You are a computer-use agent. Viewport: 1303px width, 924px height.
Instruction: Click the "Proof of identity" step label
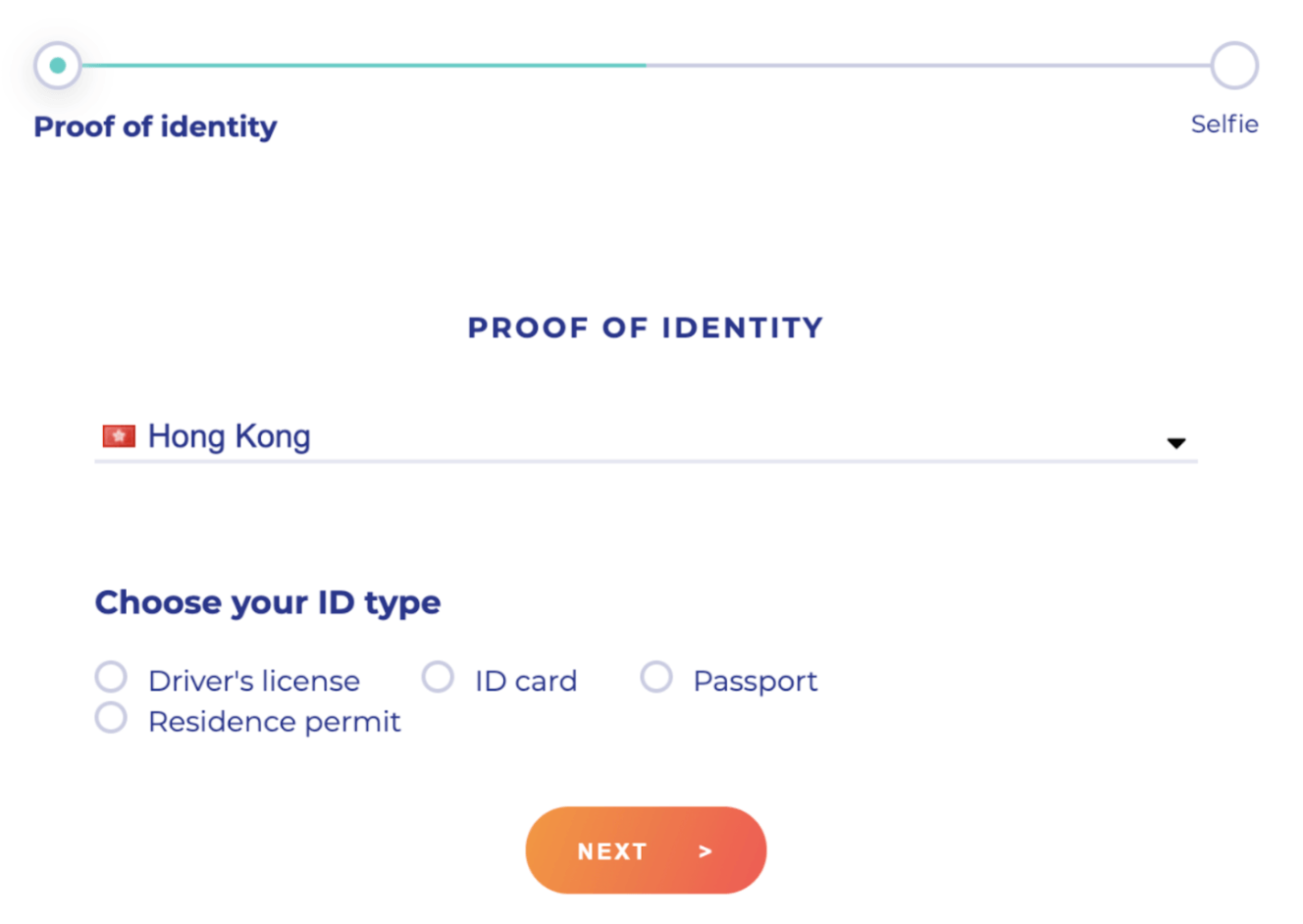coord(155,127)
